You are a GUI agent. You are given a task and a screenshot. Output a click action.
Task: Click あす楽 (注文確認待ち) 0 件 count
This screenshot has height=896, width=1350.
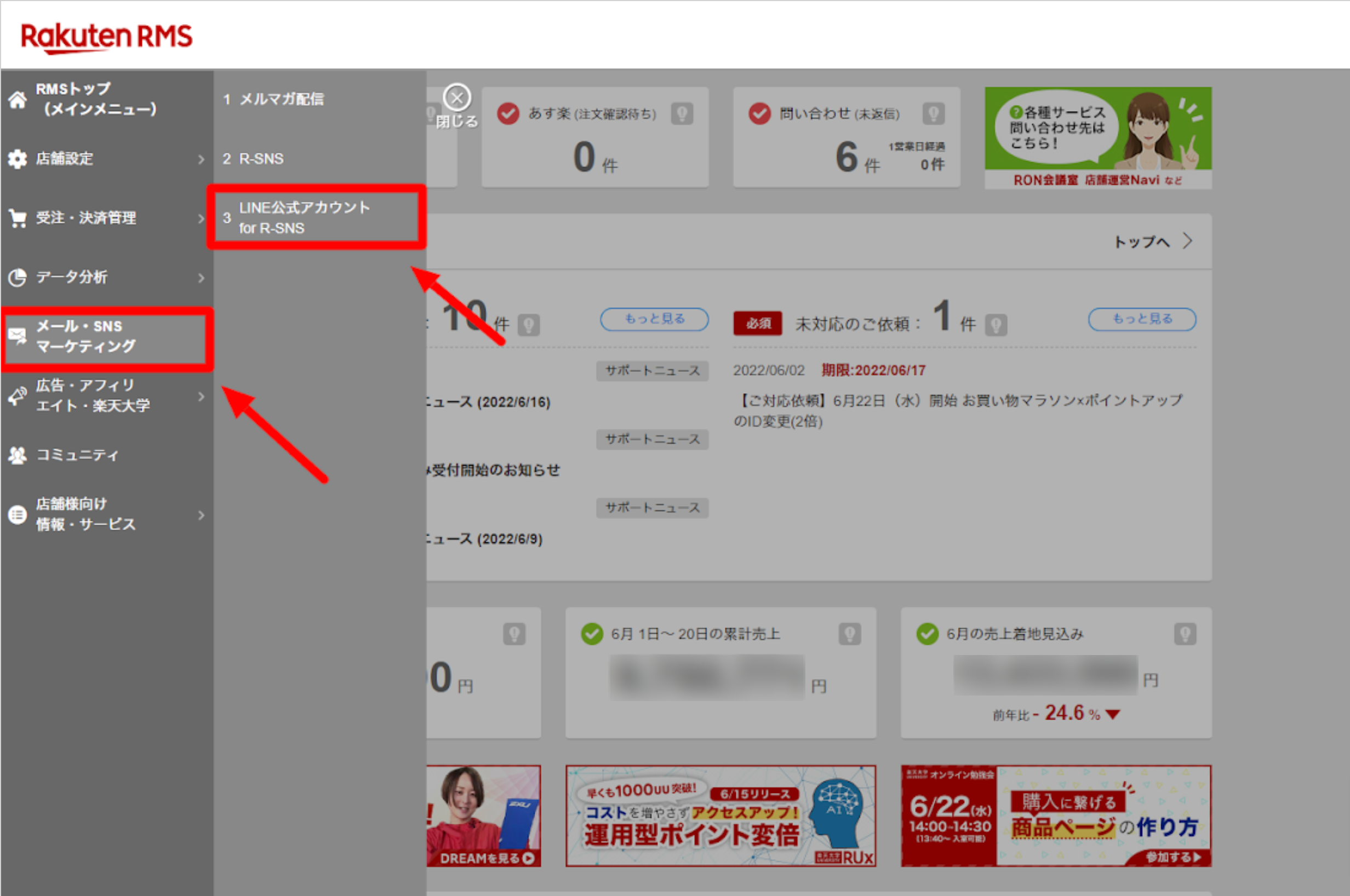tap(595, 158)
